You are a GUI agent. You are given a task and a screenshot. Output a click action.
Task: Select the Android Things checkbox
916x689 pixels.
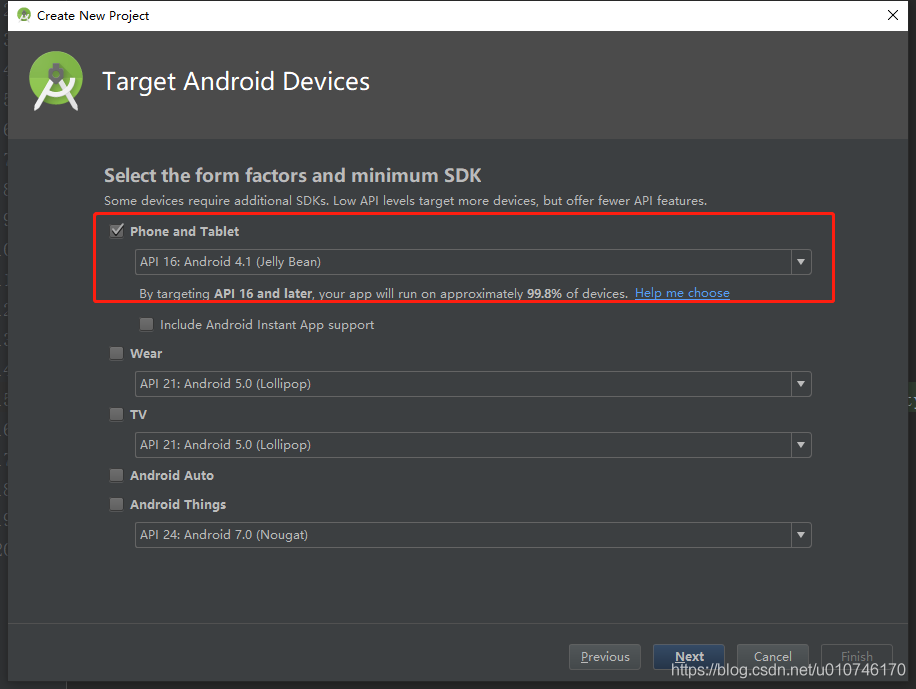pos(117,504)
